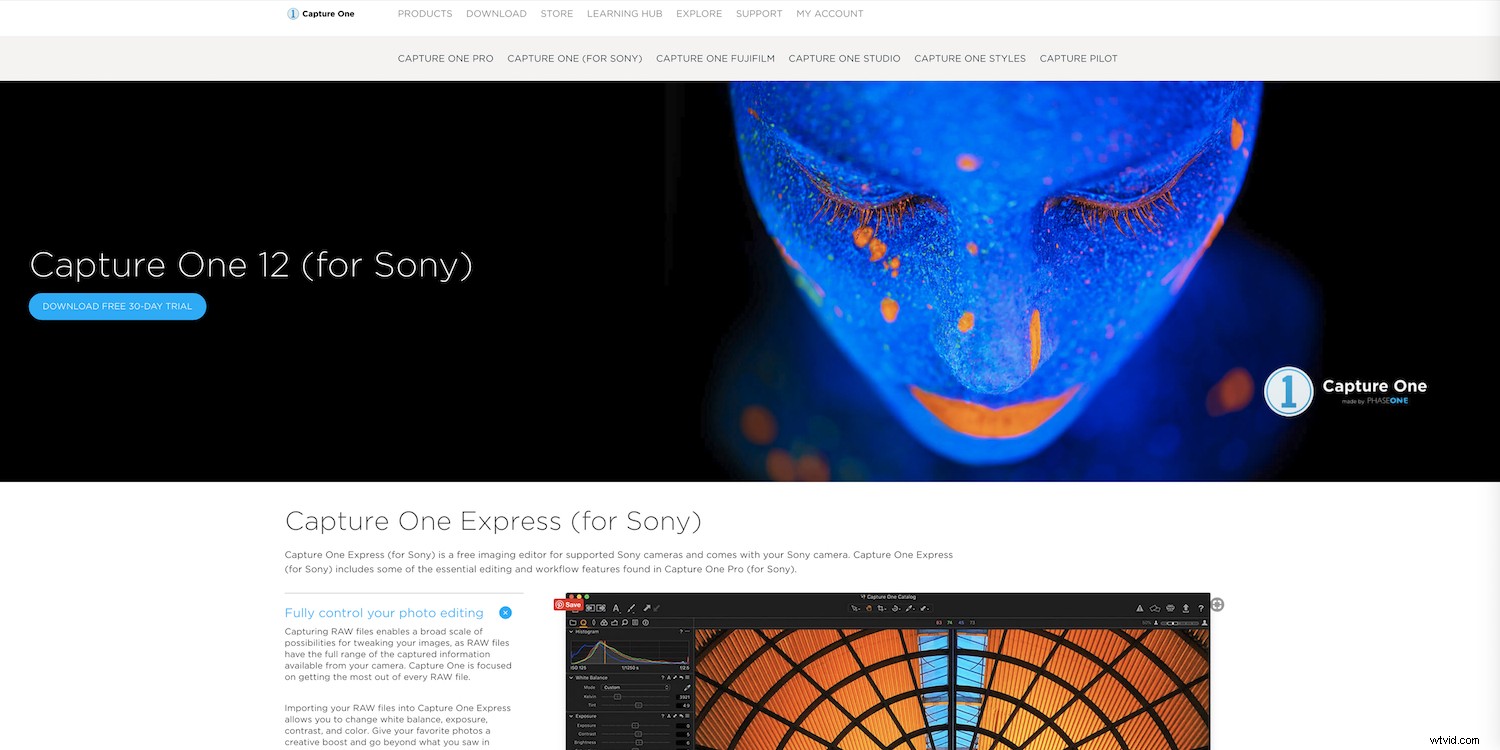1500x750 pixels.
Task: Select the Color tool tab wheel icon
Action: click(604, 622)
